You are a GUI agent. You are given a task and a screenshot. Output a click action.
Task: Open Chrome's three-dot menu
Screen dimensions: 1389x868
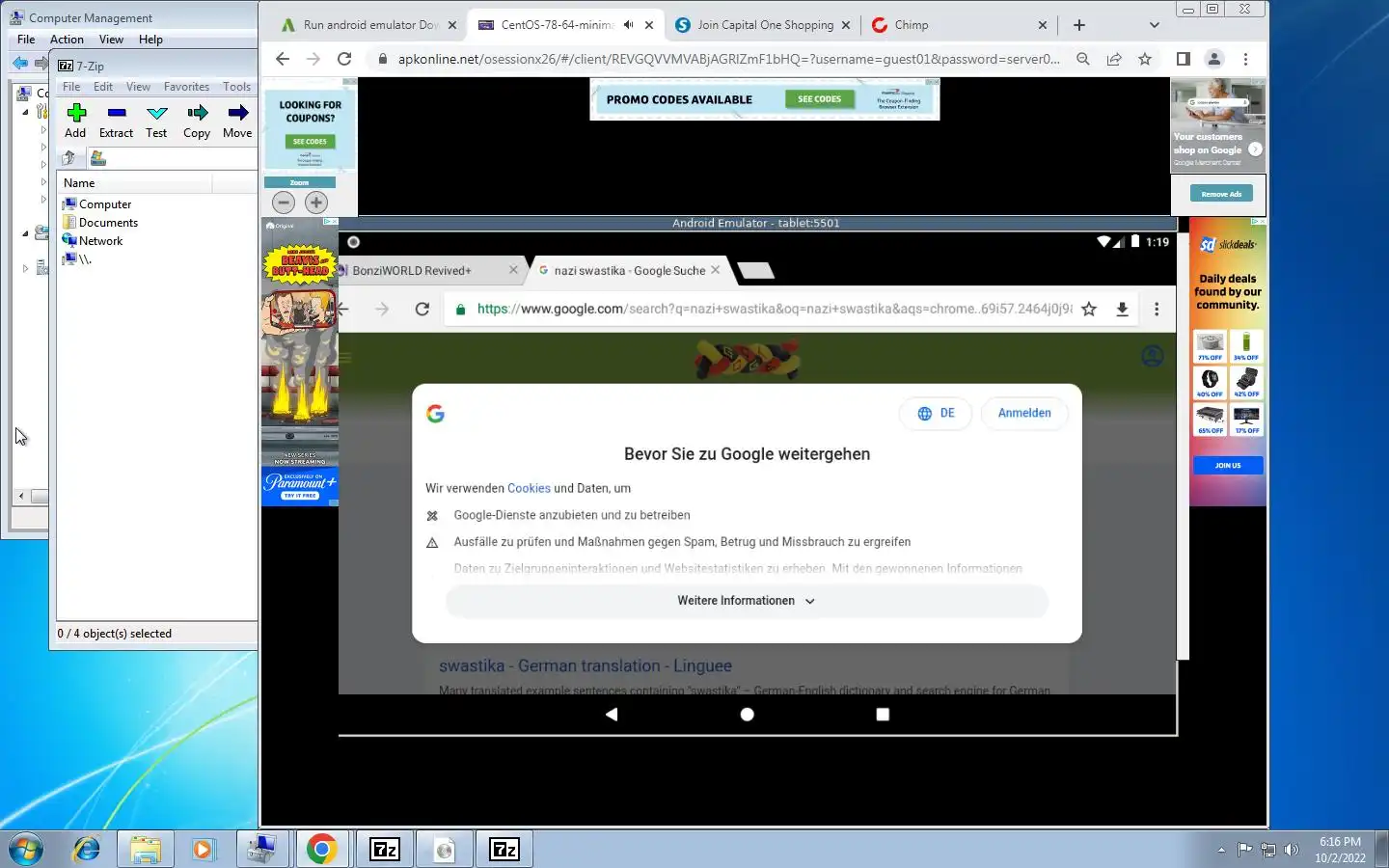click(1245, 59)
